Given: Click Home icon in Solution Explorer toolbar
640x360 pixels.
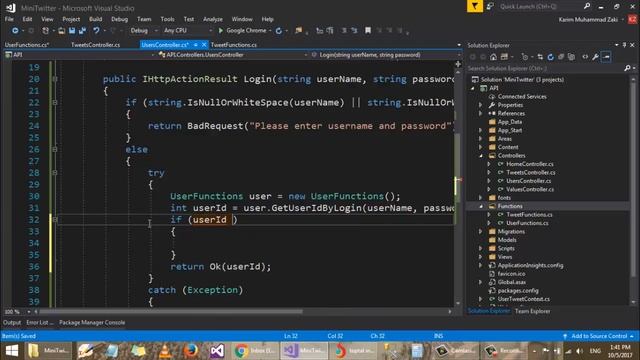Looking at the screenshot, I should click(493, 57).
